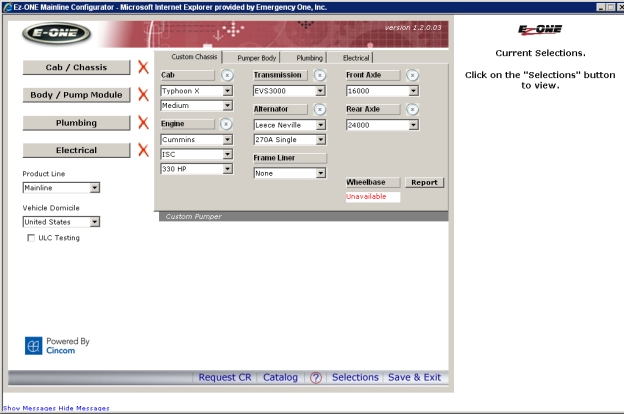Click the Cincom logo icon
The image size is (624, 414).
[33, 346]
